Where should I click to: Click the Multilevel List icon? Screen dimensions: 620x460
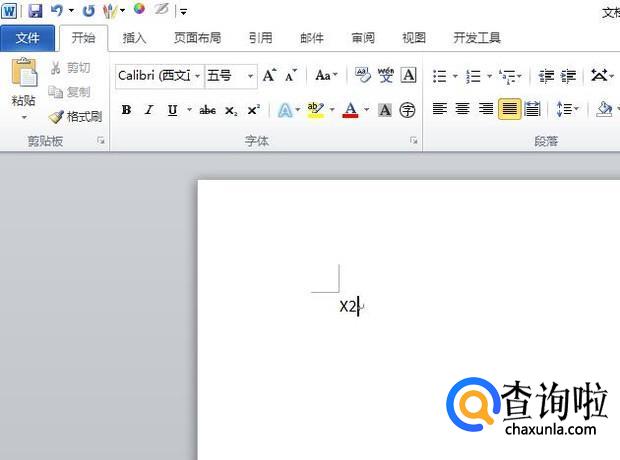(507, 76)
